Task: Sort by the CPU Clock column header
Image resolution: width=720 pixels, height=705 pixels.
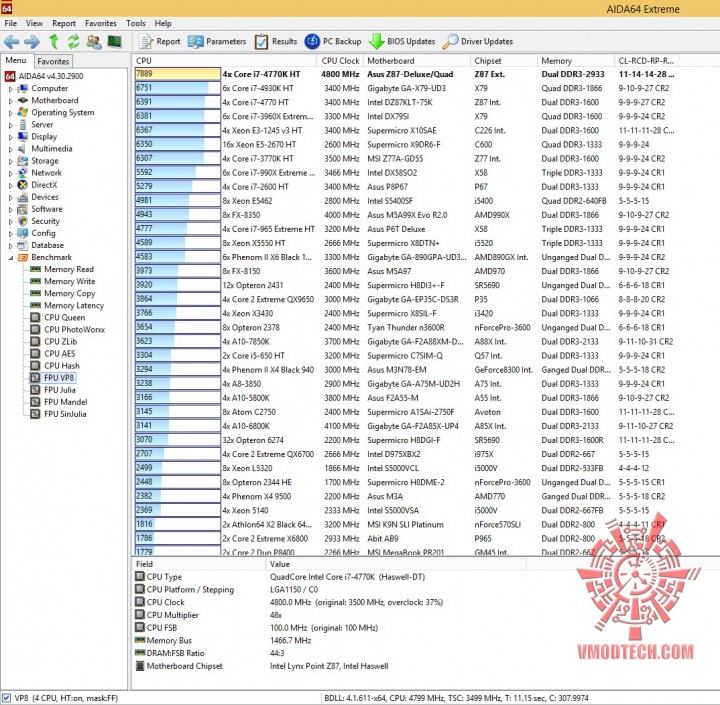Action: pyautogui.click(x=340, y=61)
